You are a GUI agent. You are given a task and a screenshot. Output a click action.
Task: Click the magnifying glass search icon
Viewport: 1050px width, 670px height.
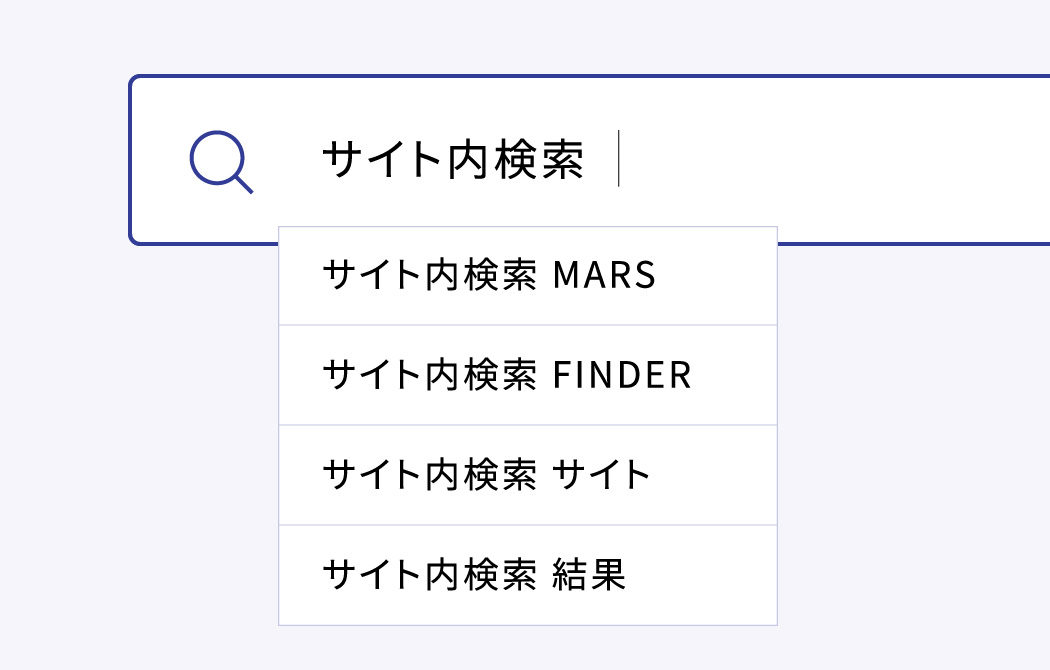(221, 161)
